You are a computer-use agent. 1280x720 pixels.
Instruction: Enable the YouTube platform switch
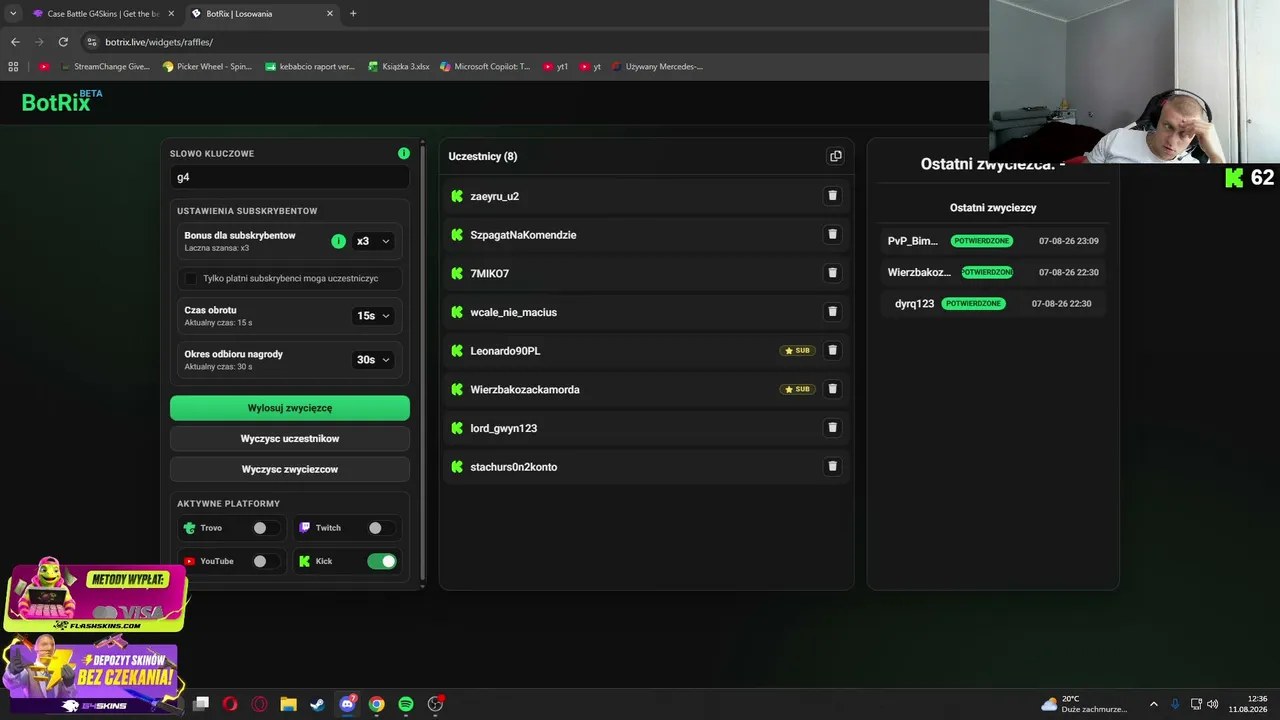coord(266,561)
